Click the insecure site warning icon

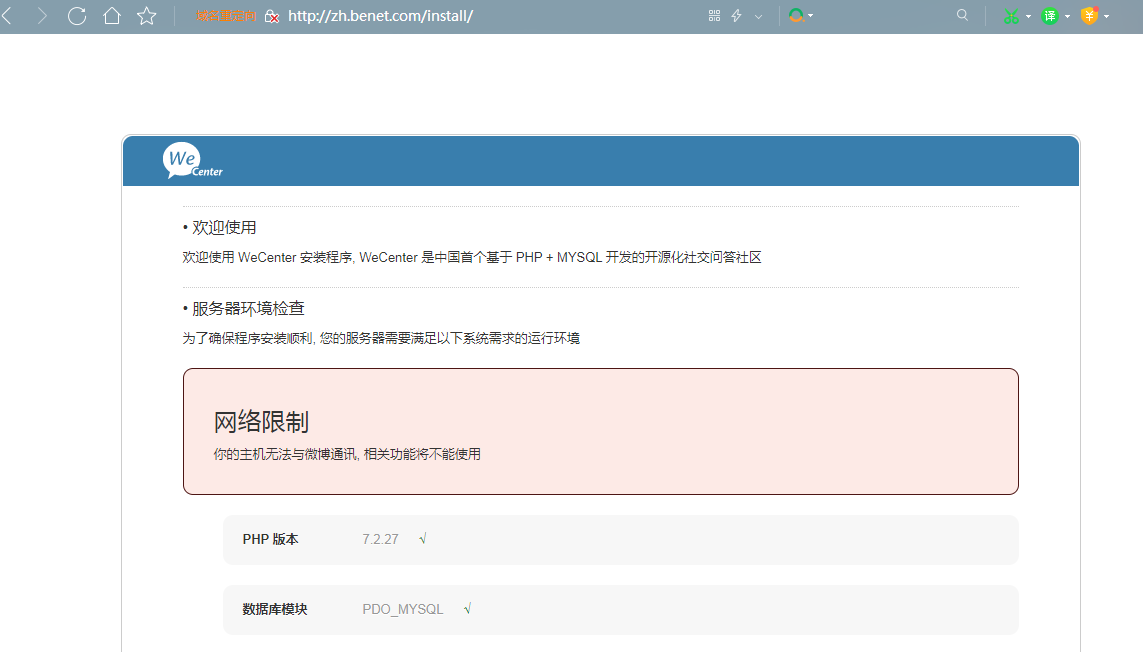point(272,16)
